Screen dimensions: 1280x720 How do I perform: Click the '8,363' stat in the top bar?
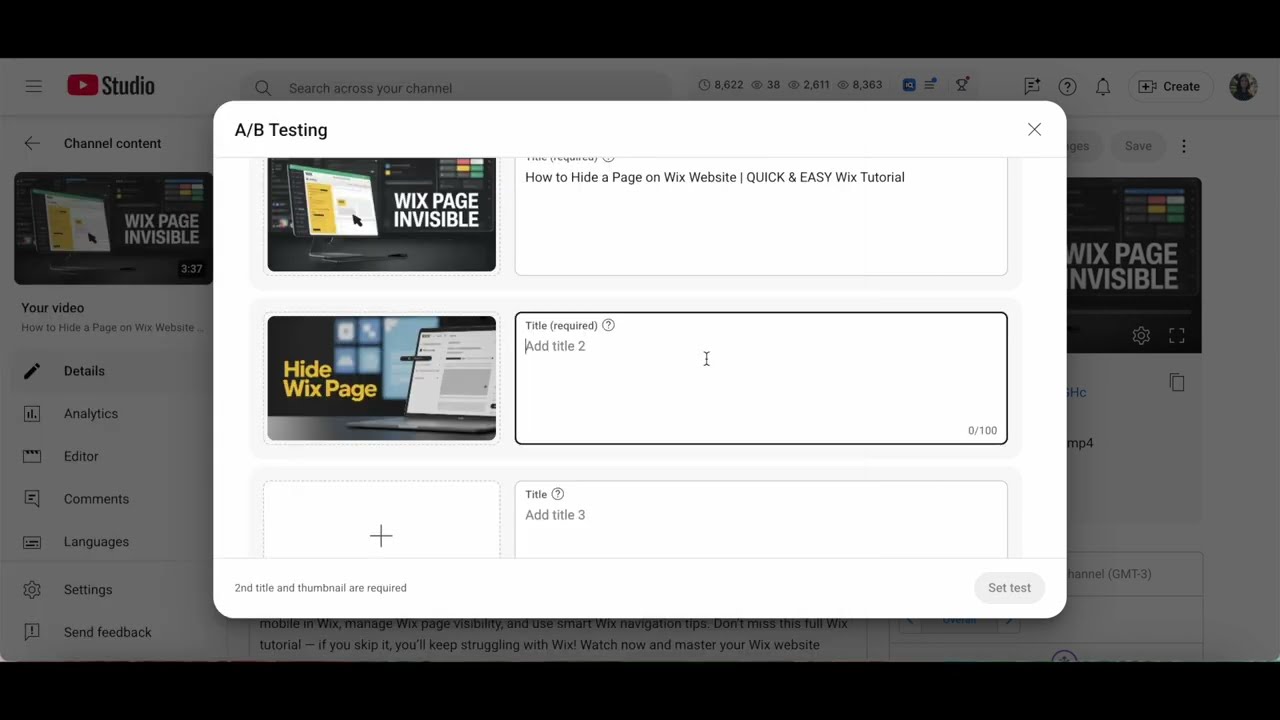[860, 85]
